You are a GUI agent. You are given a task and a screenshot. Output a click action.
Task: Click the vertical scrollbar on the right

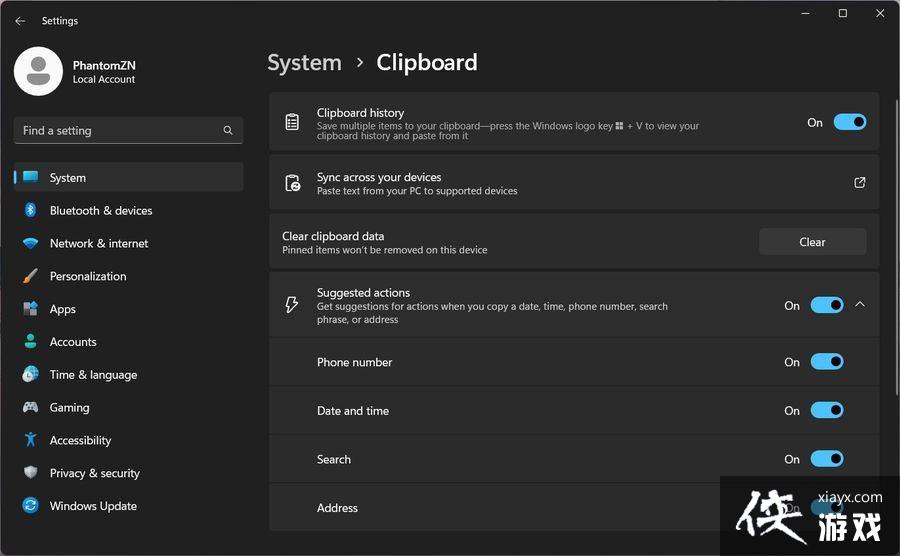pyautogui.click(x=897, y=247)
